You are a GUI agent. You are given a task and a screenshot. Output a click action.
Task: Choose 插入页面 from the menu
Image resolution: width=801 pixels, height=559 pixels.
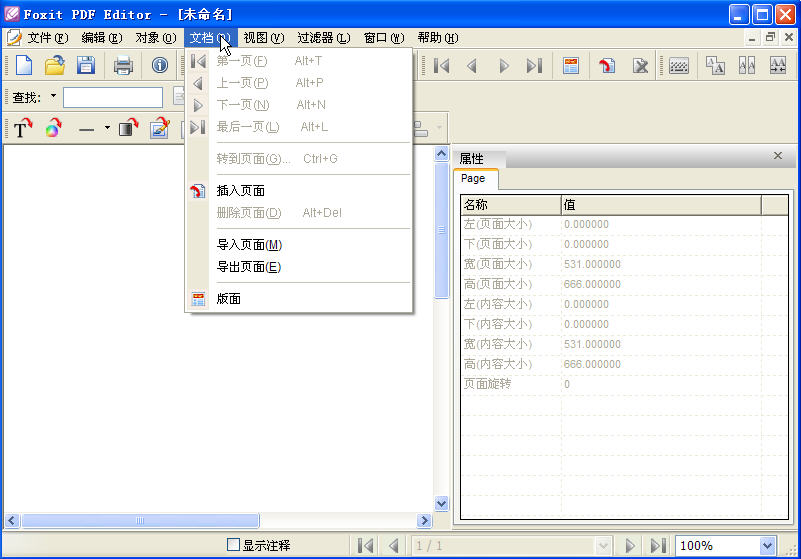[299, 191]
